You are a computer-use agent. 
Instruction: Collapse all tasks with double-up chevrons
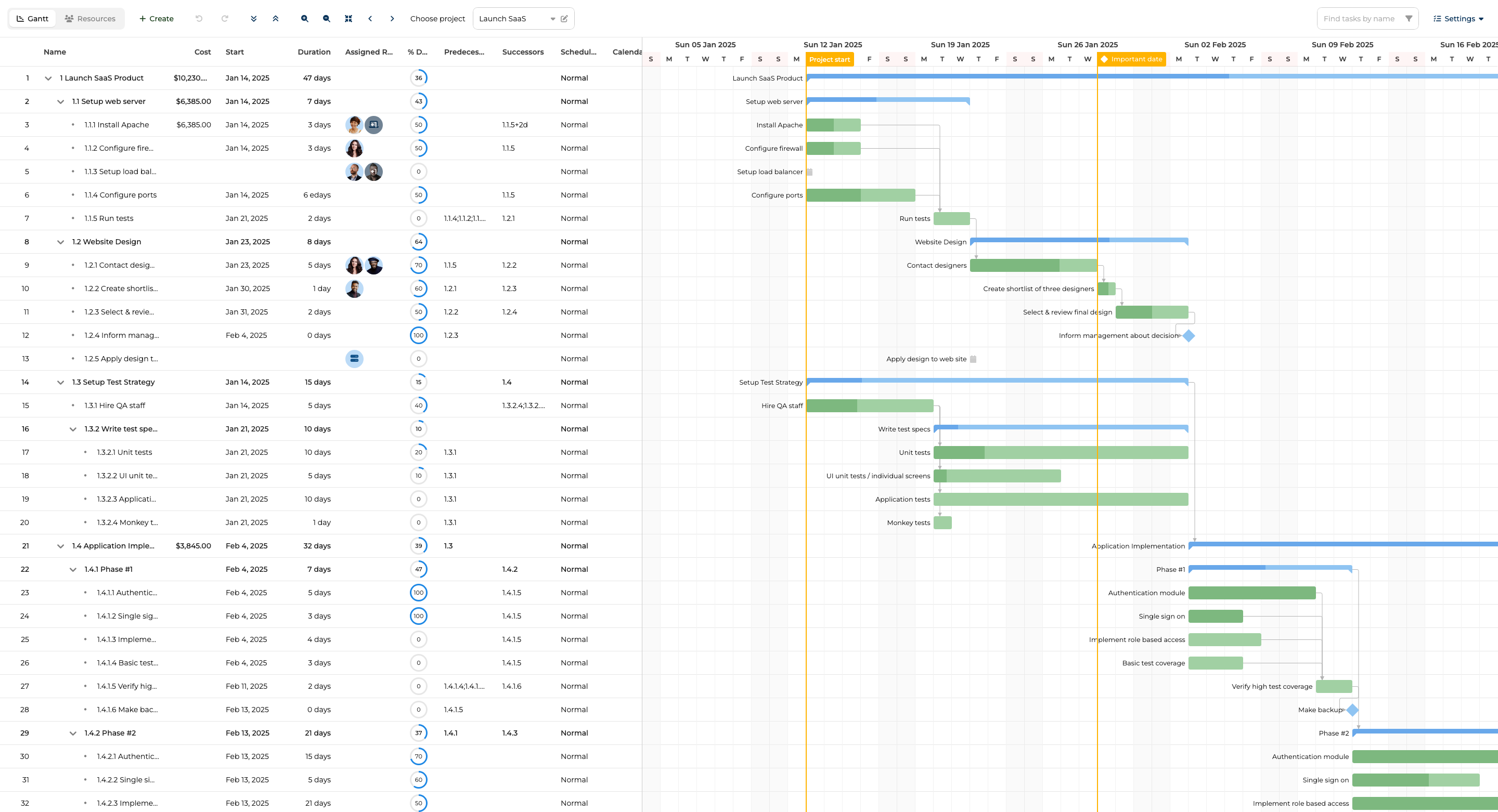pos(276,19)
